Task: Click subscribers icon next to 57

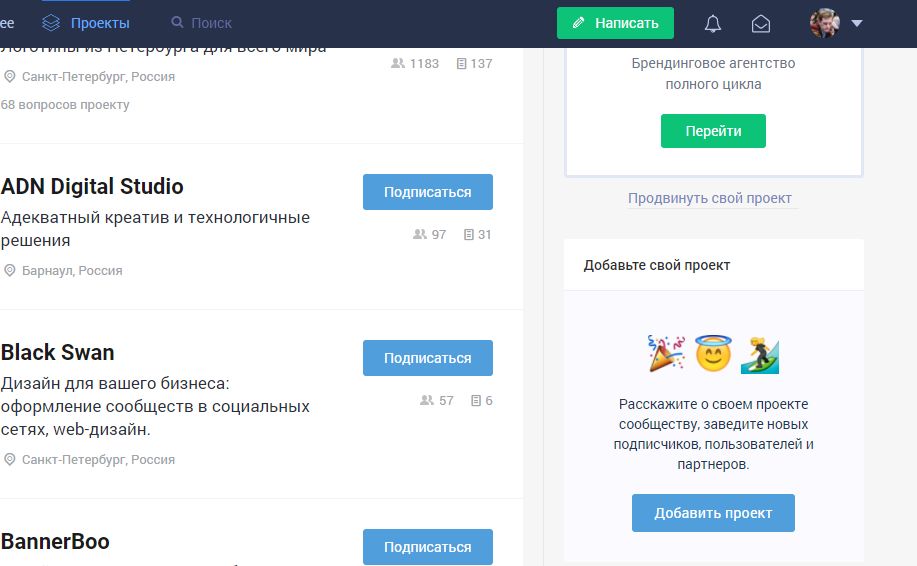Action: coord(426,401)
